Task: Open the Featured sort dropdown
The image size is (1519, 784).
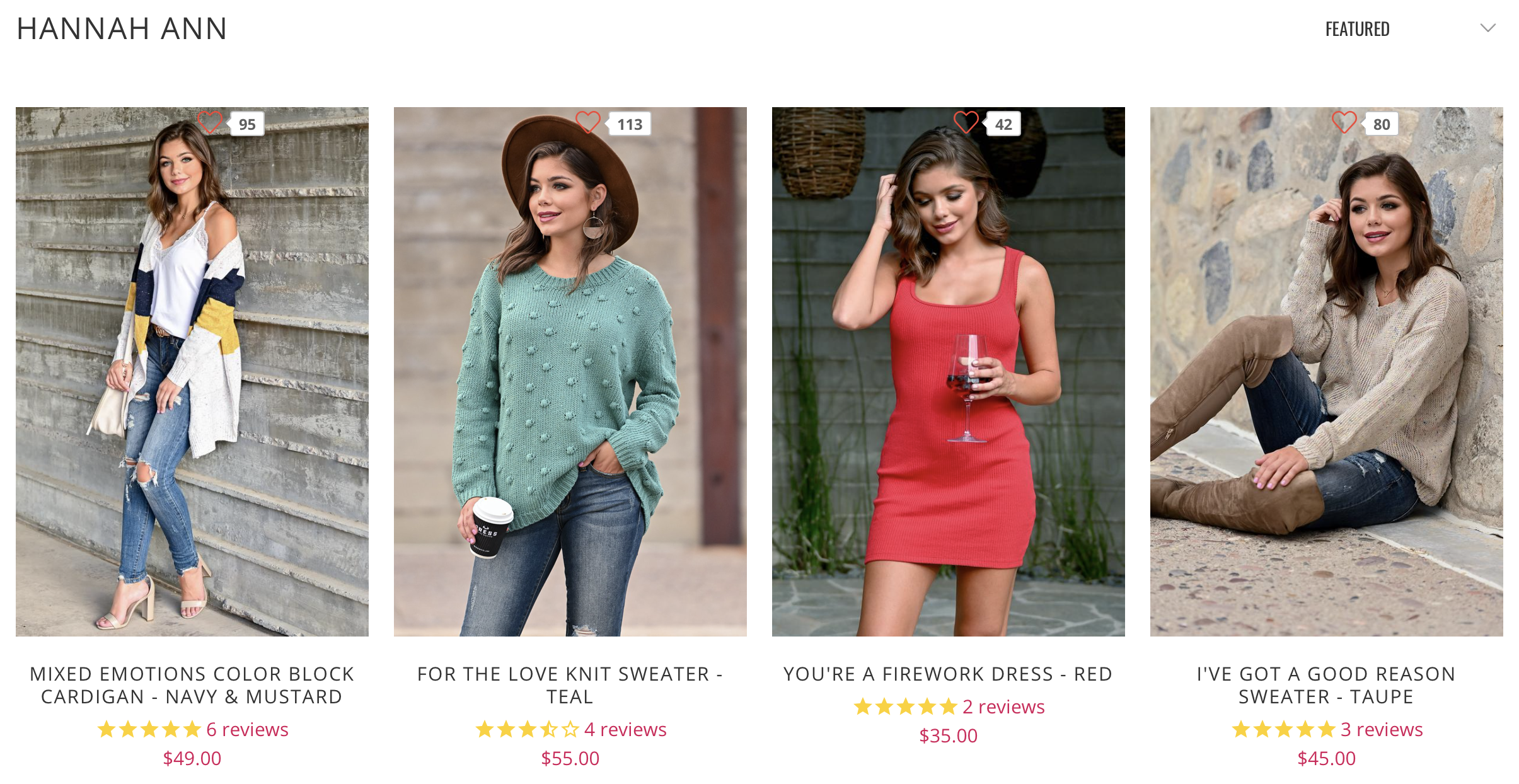Action: [x=1410, y=29]
